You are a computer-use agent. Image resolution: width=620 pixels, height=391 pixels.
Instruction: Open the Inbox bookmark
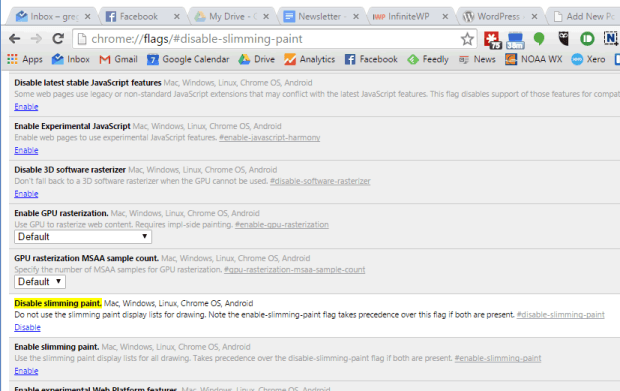[70, 59]
